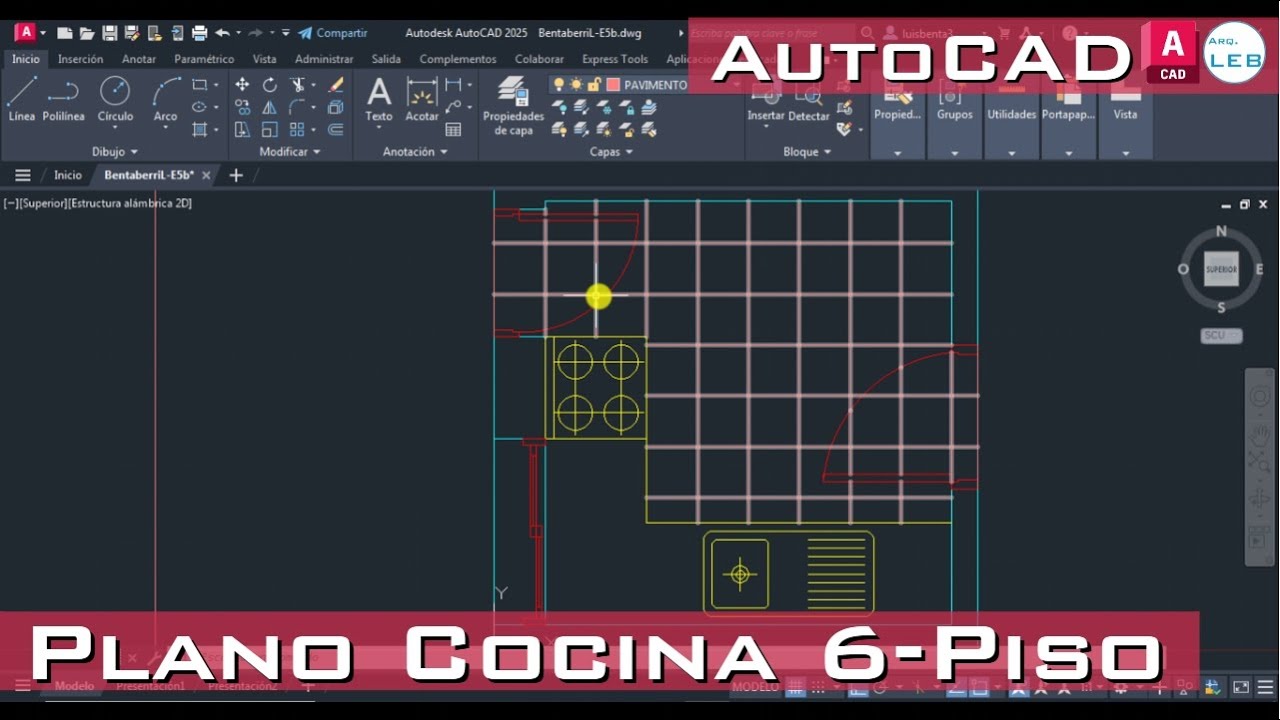Expand the Bloque panel
The image size is (1280, 720).
(807, 152)
